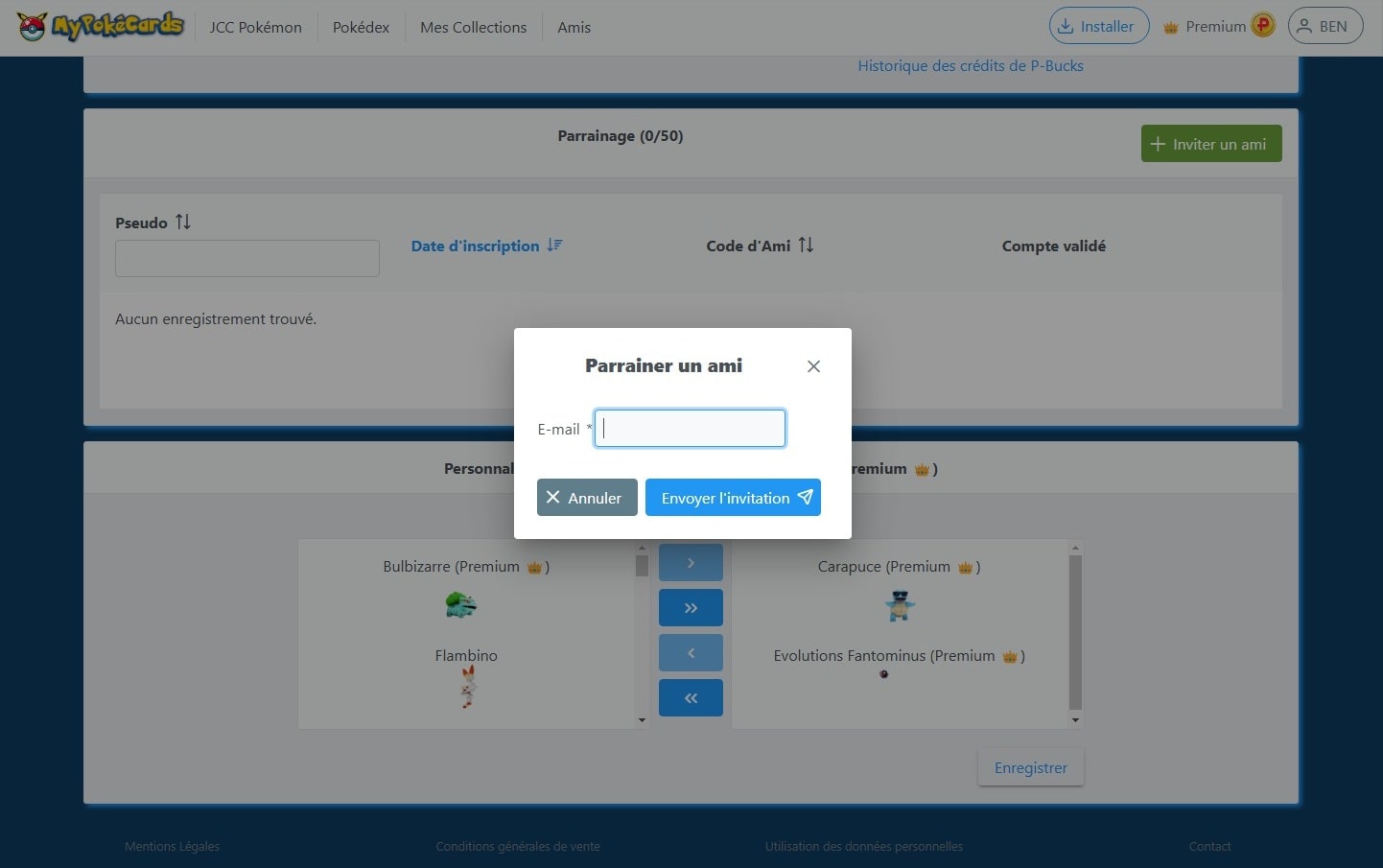Screen dimensions: 1383x868
Task: Open the Amis menu item
Action: click(574, 27)
